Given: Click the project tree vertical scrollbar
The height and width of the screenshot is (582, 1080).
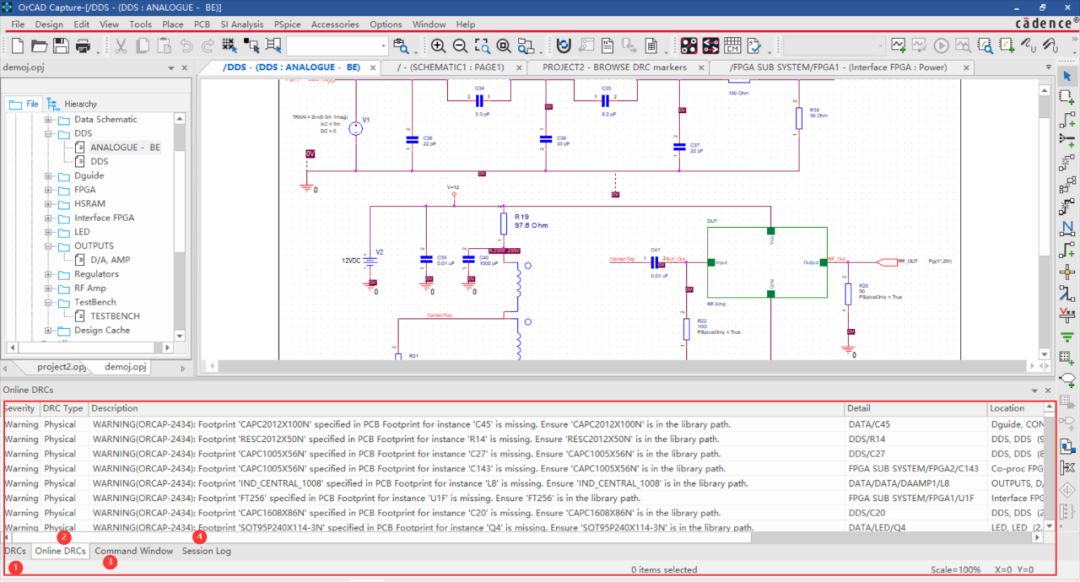Looking at the screenshot, I should tap(180, 227).
